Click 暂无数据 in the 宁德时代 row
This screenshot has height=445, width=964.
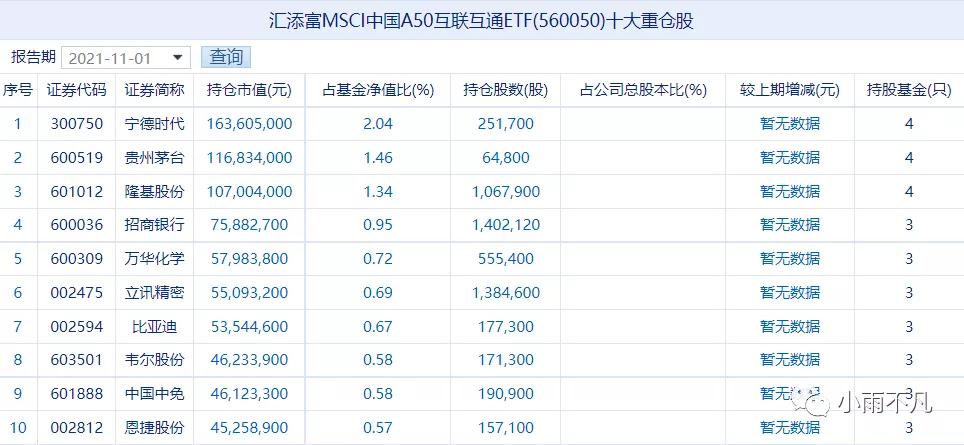[x=790, y=124]
